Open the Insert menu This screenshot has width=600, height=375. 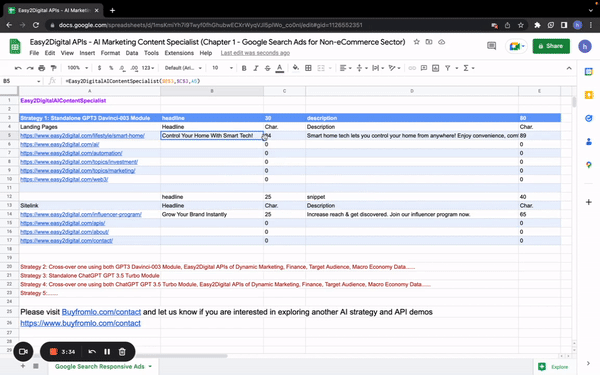[87, 53]
